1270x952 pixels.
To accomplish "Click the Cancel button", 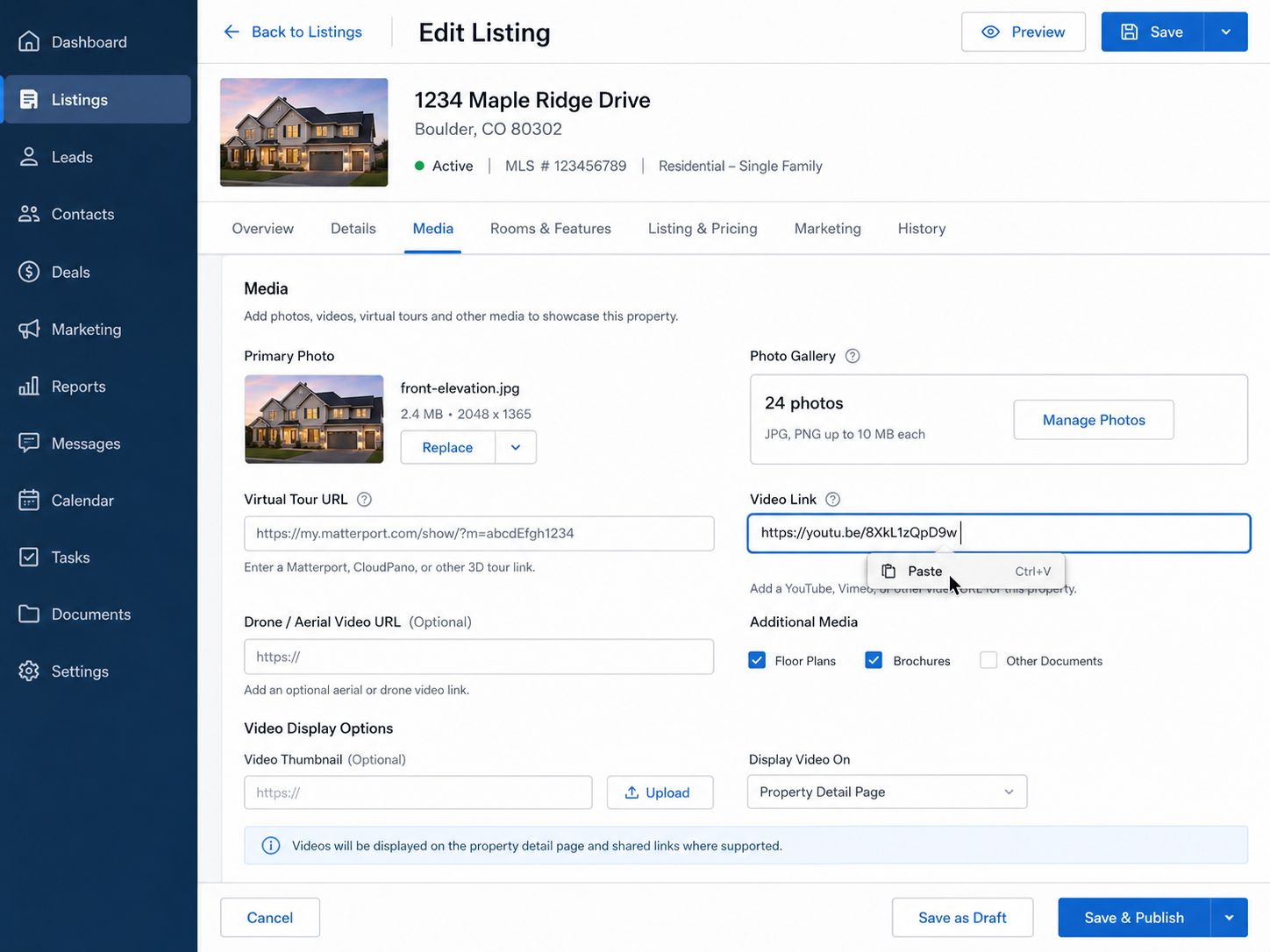I will [270, 918].
